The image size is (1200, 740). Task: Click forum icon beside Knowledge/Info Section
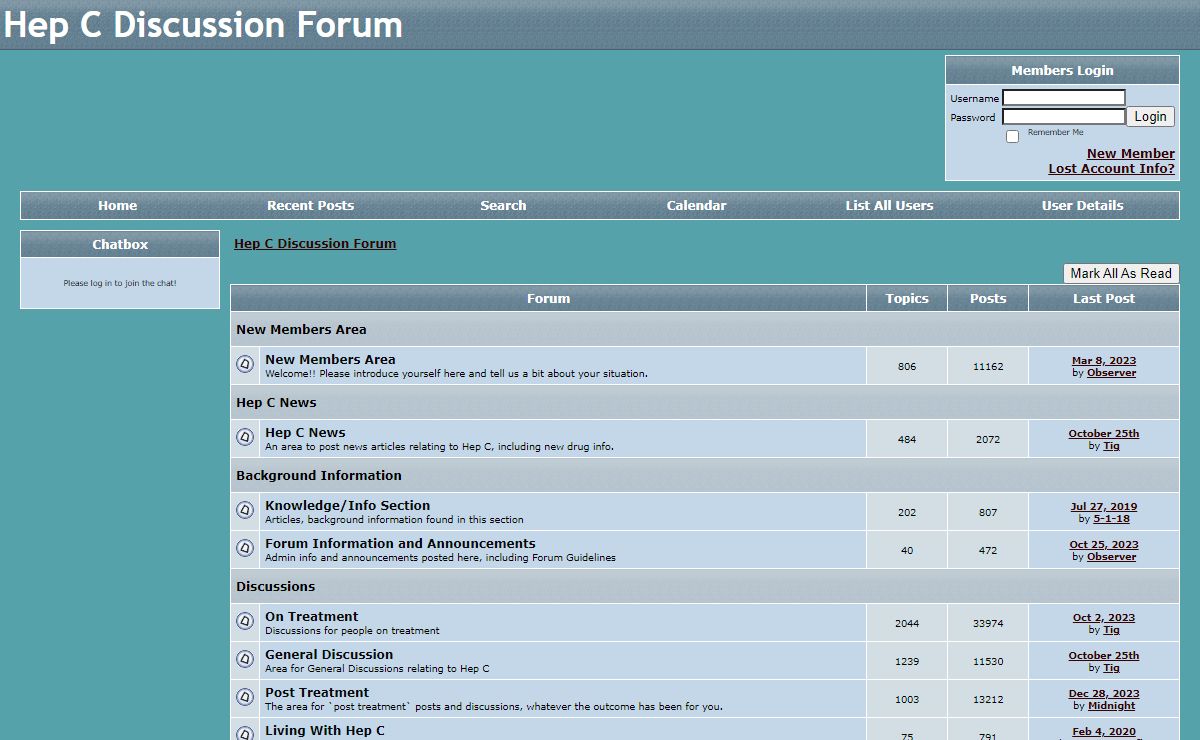pyautogui.click(x=245, y=511)
